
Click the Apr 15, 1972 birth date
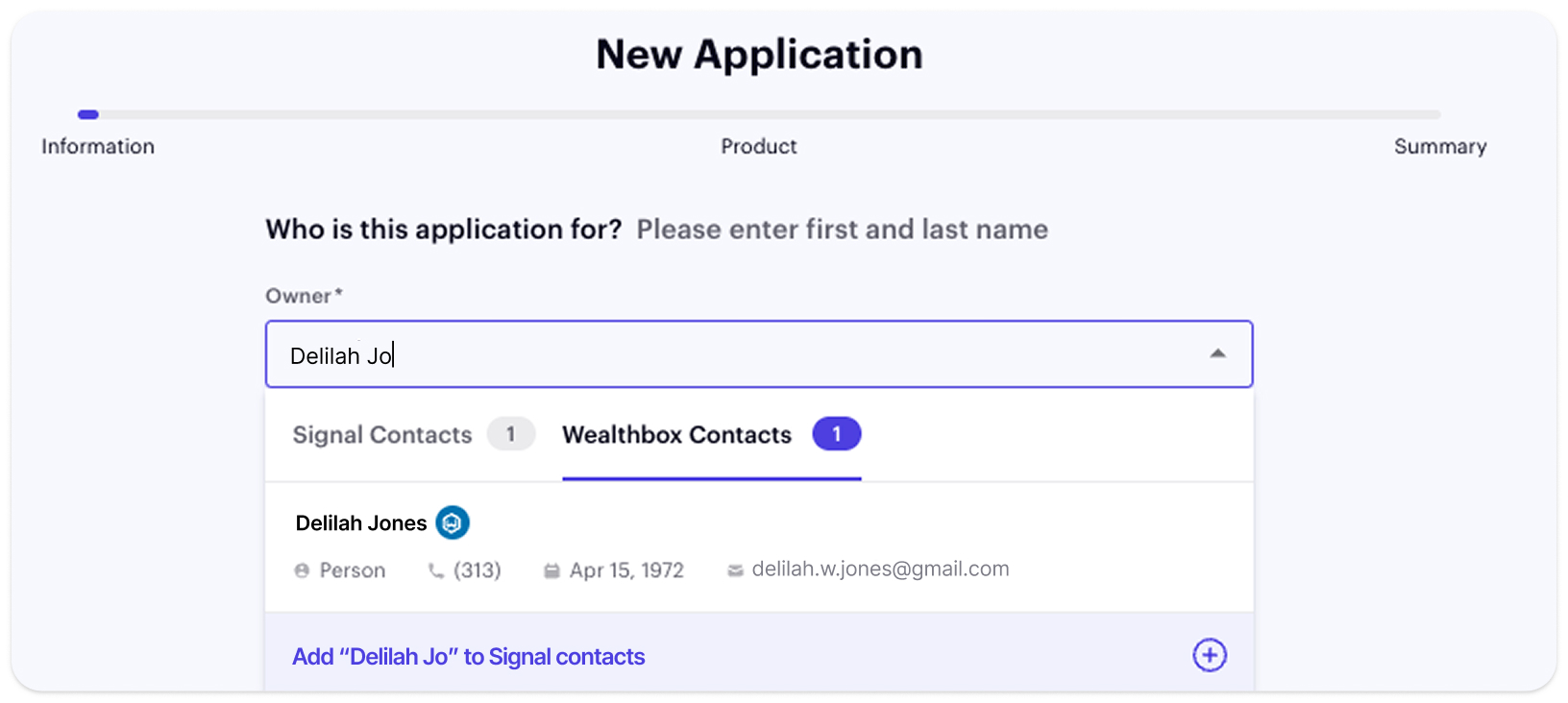click(x=626, y=570)
